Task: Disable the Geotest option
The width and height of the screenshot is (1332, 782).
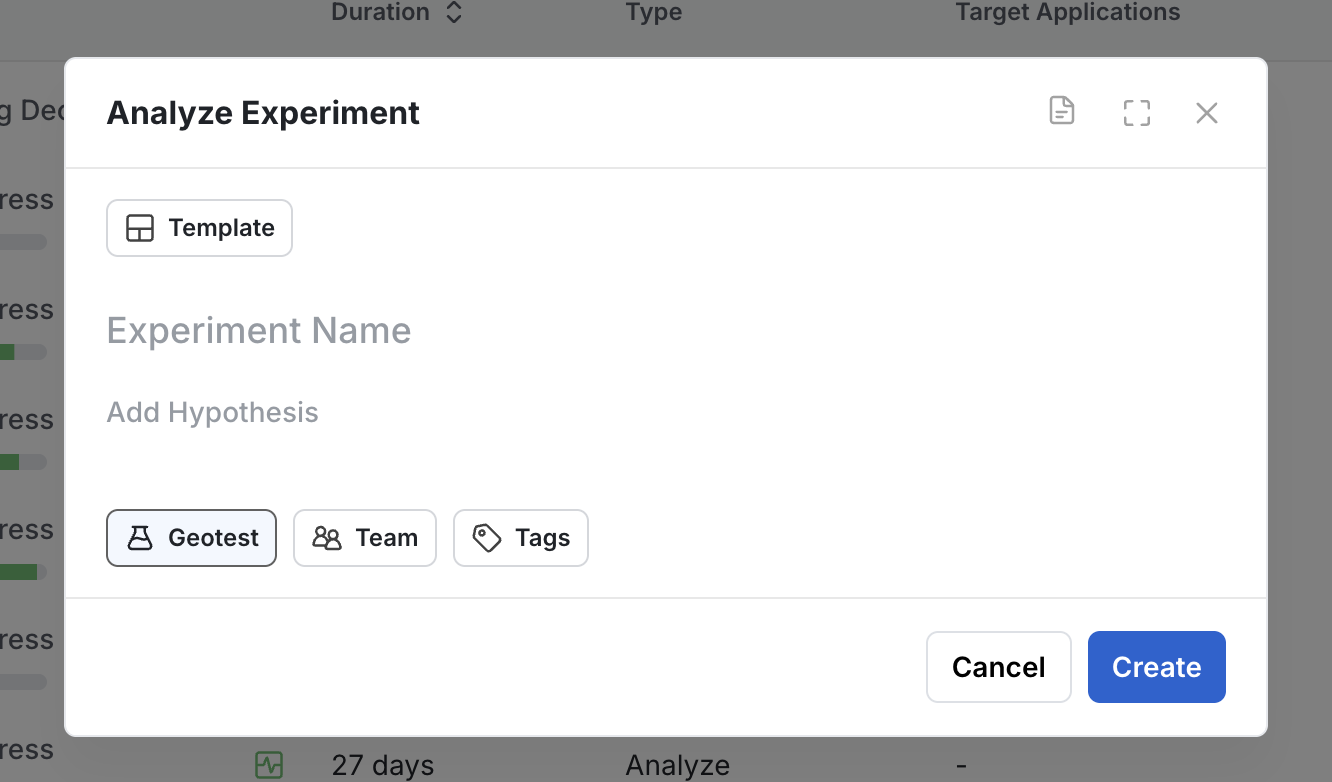Action: tap(191, 538)
